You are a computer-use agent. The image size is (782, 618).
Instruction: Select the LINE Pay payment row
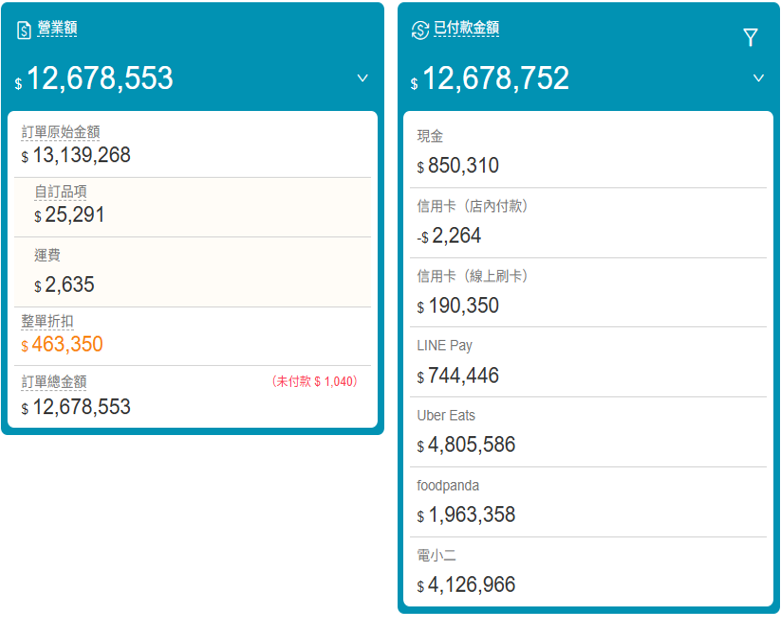(587, 362)
